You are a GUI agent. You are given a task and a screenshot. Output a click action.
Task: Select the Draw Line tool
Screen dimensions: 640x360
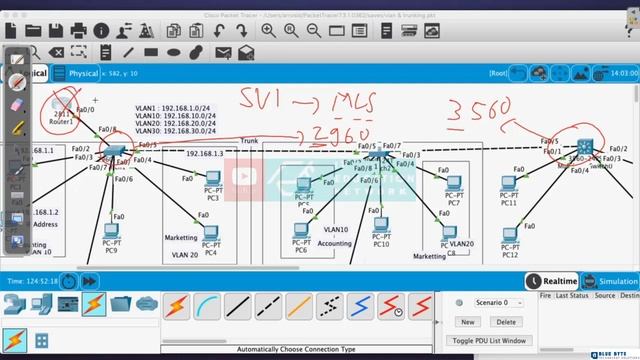[x=128, y=52]
